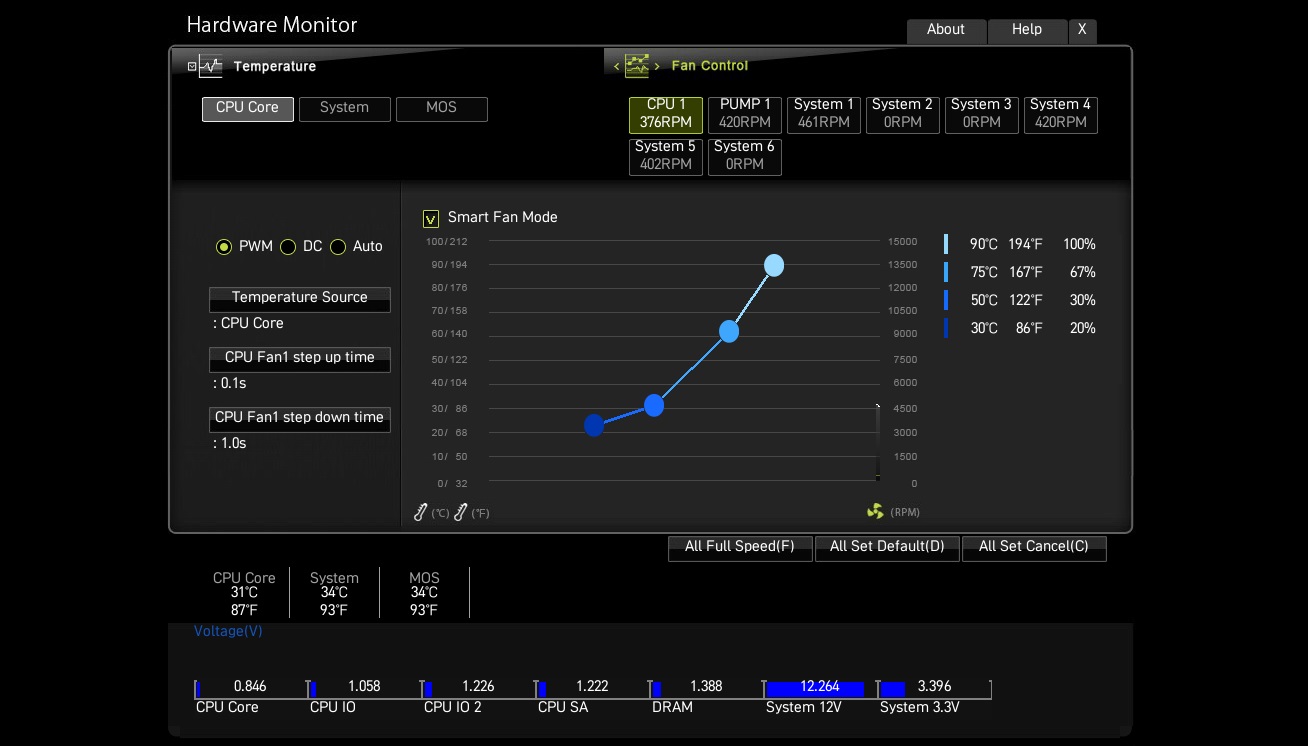Select the PUMP 1 fan
Viewport: 1308px width, 746px height.
point(745,114)
